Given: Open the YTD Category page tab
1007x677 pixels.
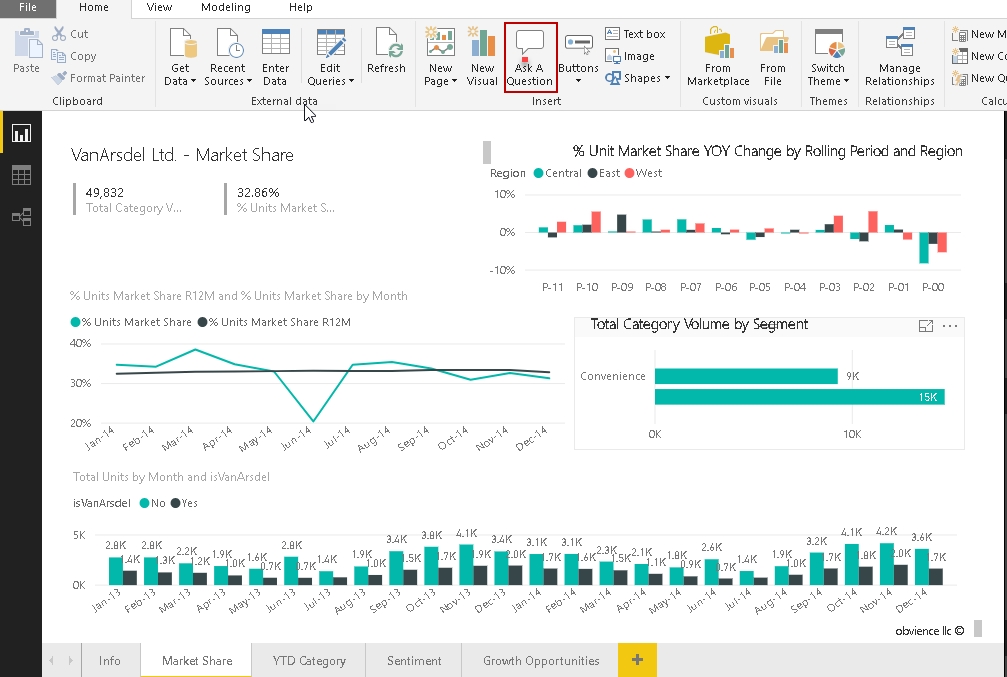Looking at the screenshot, I should pyautogui.click(x=309, y=660).
